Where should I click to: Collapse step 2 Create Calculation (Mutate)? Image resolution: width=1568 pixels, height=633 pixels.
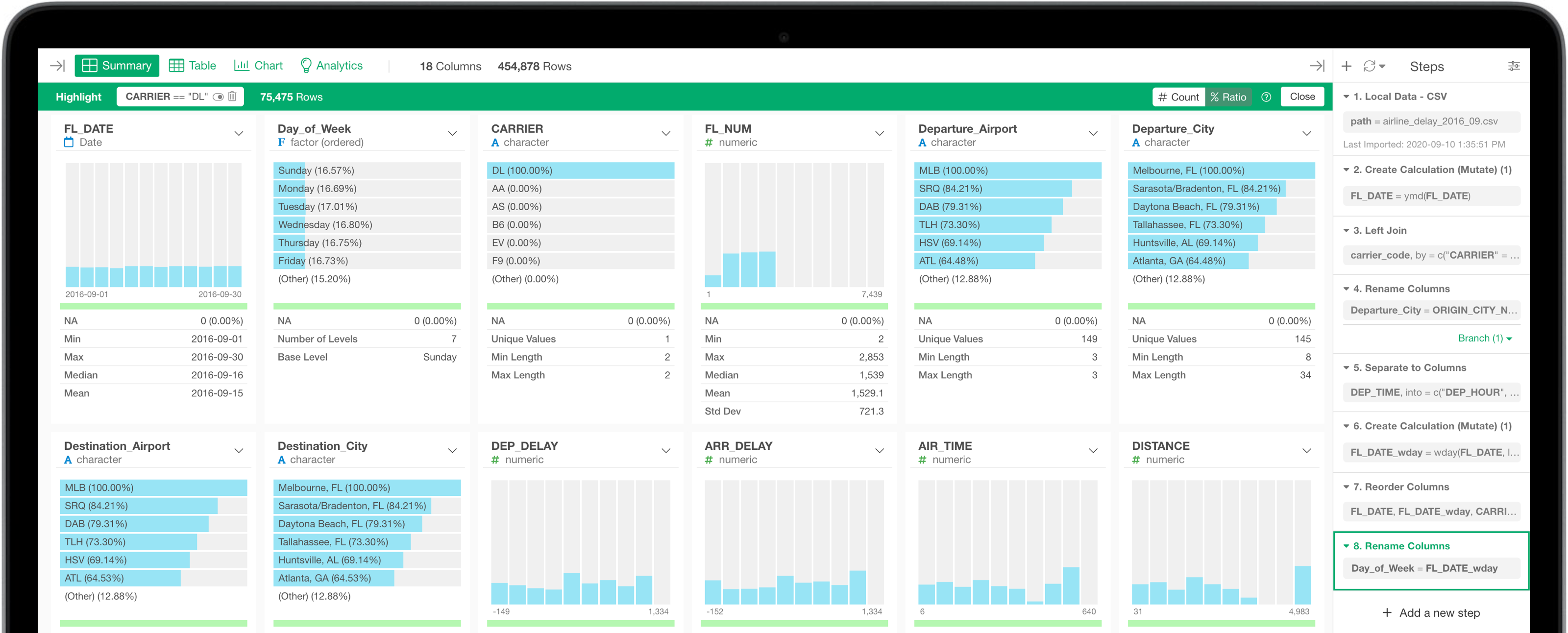pos(1347,170)
